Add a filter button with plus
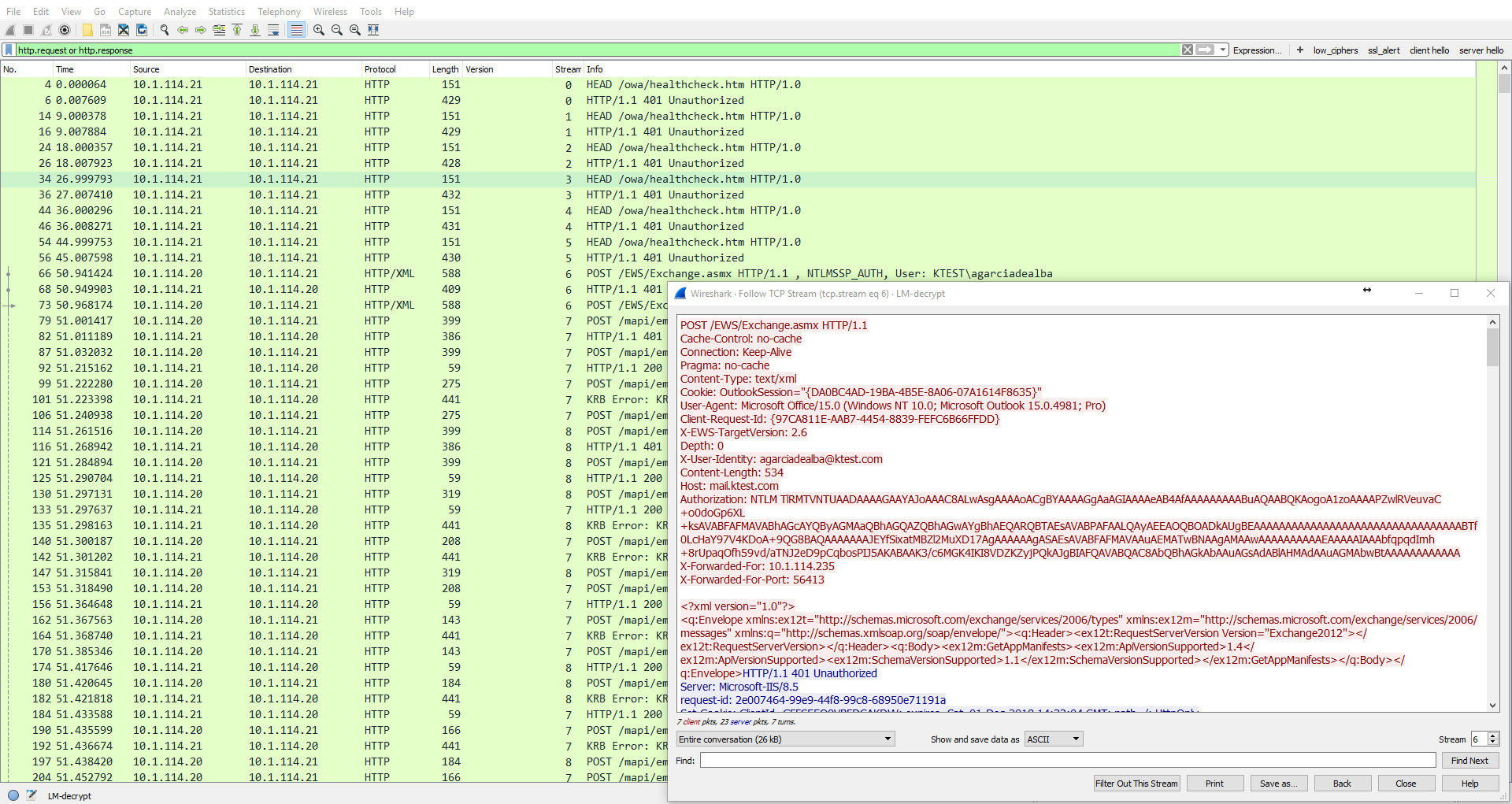The height and width of the screenshot is (804, 1512). [1300, 50]
